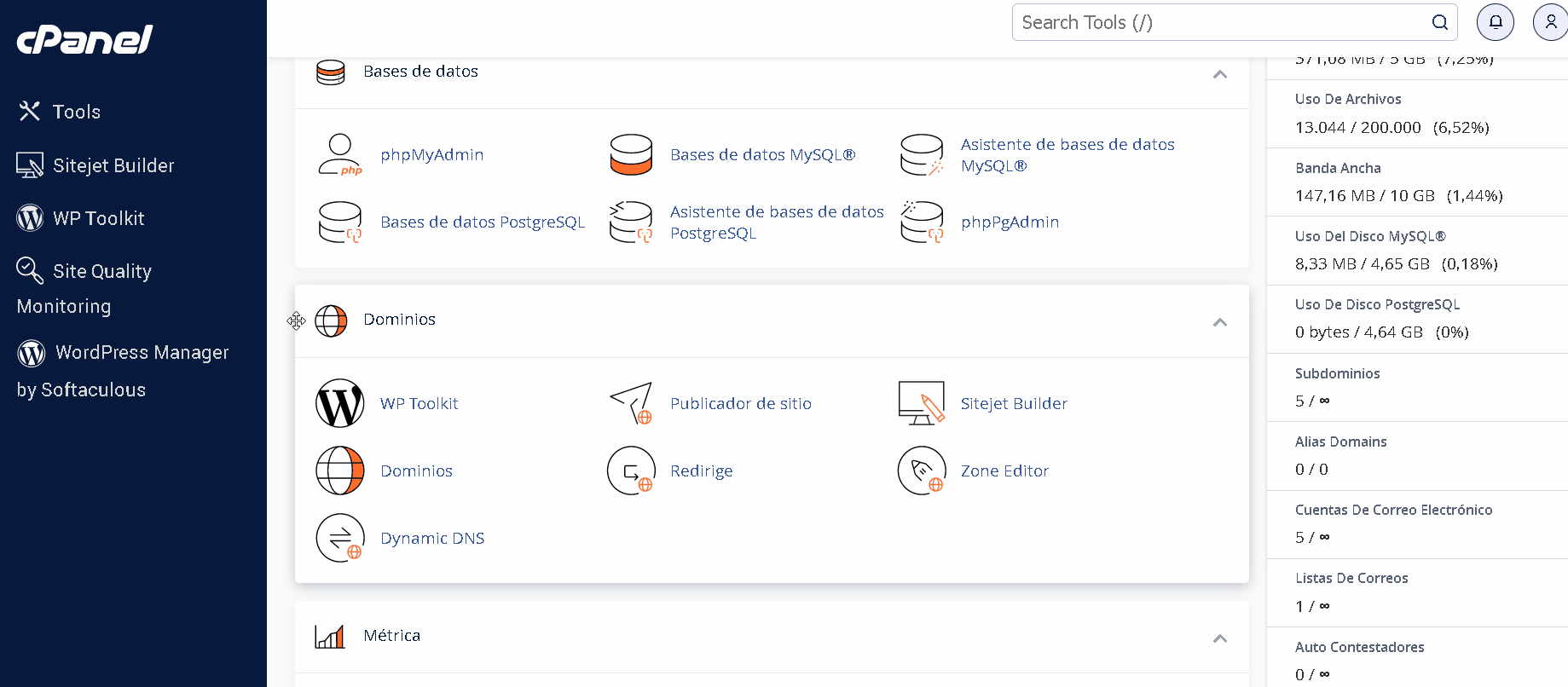The height and width of the screenshot is (687, 1568).
Task: Open the user account icon
Action: (x=1551, y=22)
